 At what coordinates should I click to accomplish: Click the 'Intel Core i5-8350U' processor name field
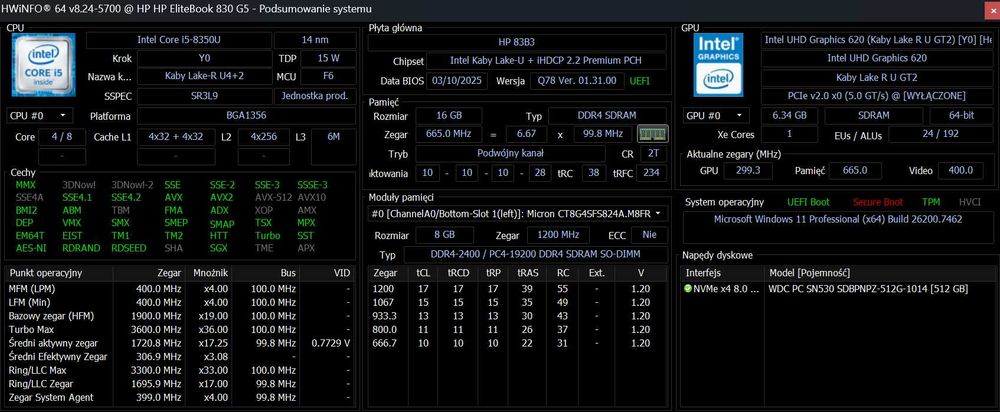click(179, 40)
